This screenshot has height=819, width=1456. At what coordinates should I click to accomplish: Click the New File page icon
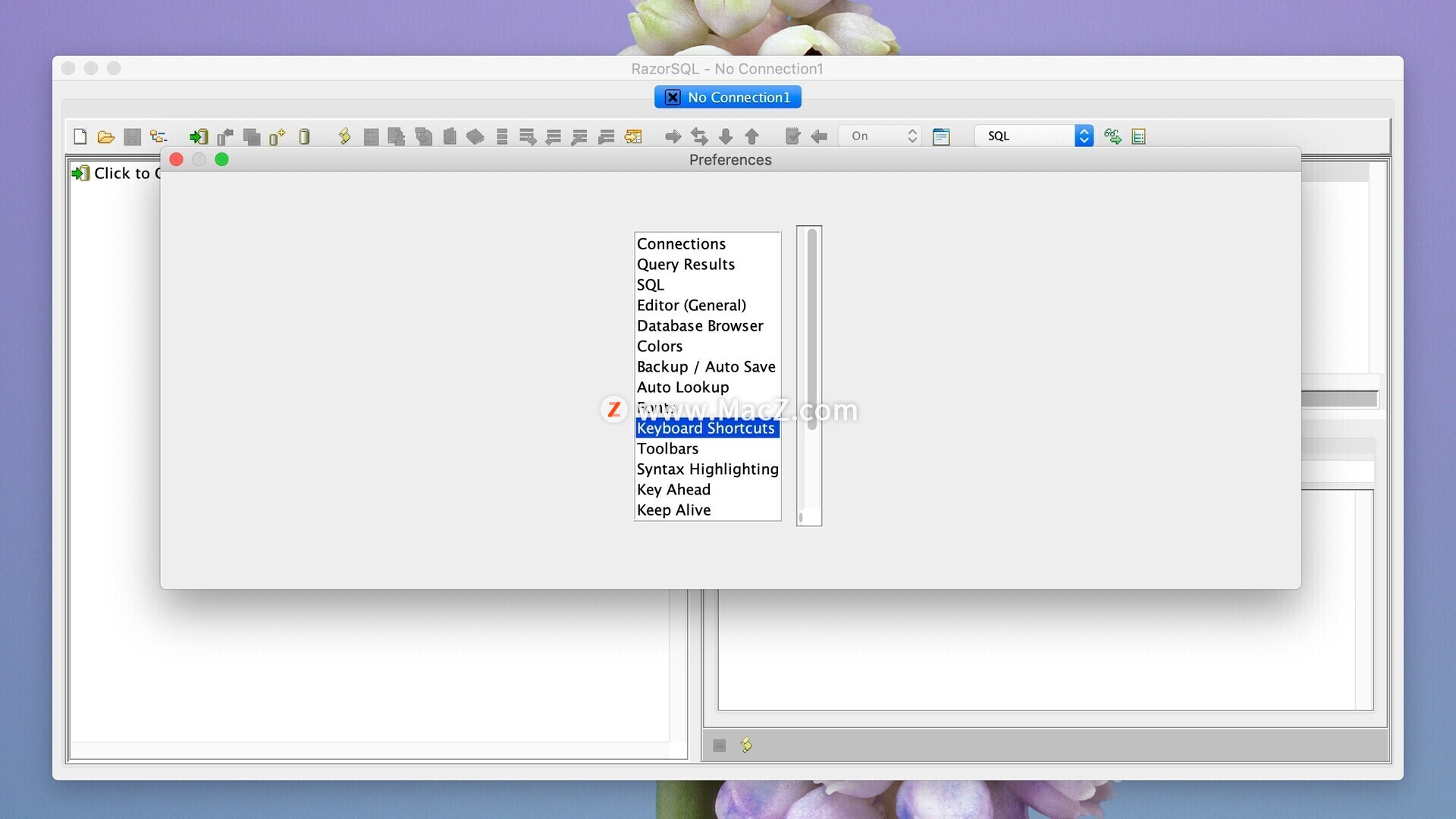coord(80,136)
